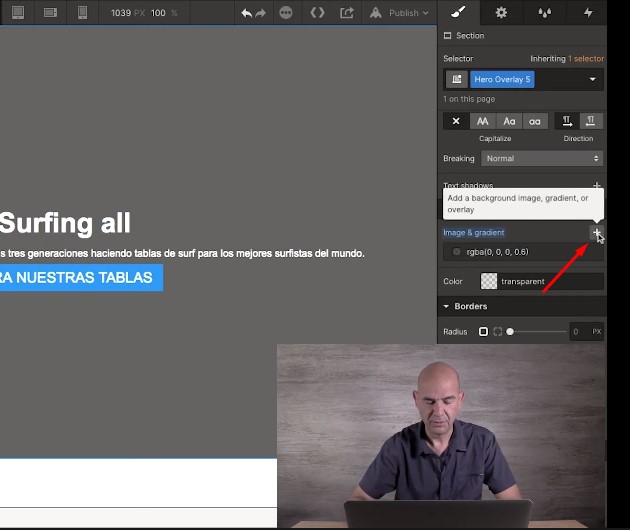Expand the selector dropdown arrow
Screen dimensions: 630x530
pyautogui.click(x=592, y=79)
